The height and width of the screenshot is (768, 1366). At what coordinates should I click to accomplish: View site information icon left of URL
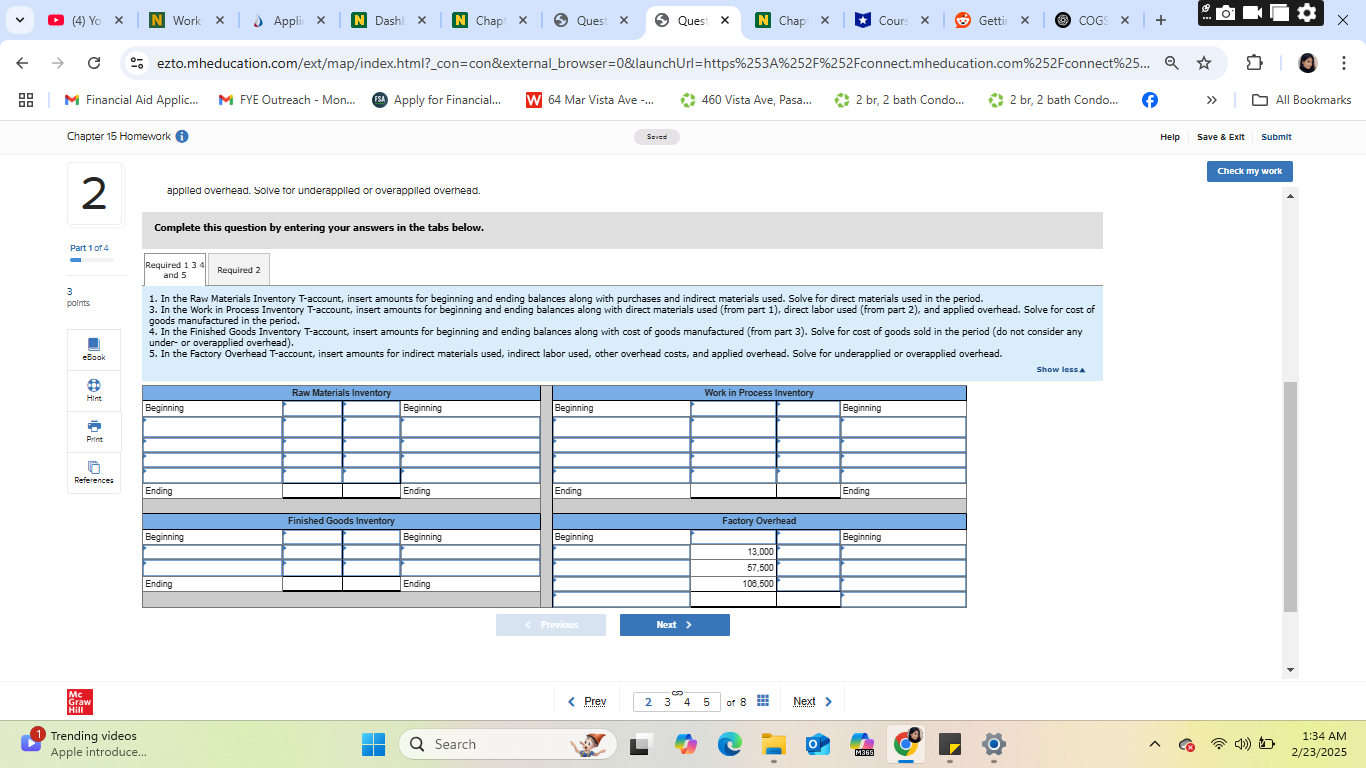[x=137, y=63]
